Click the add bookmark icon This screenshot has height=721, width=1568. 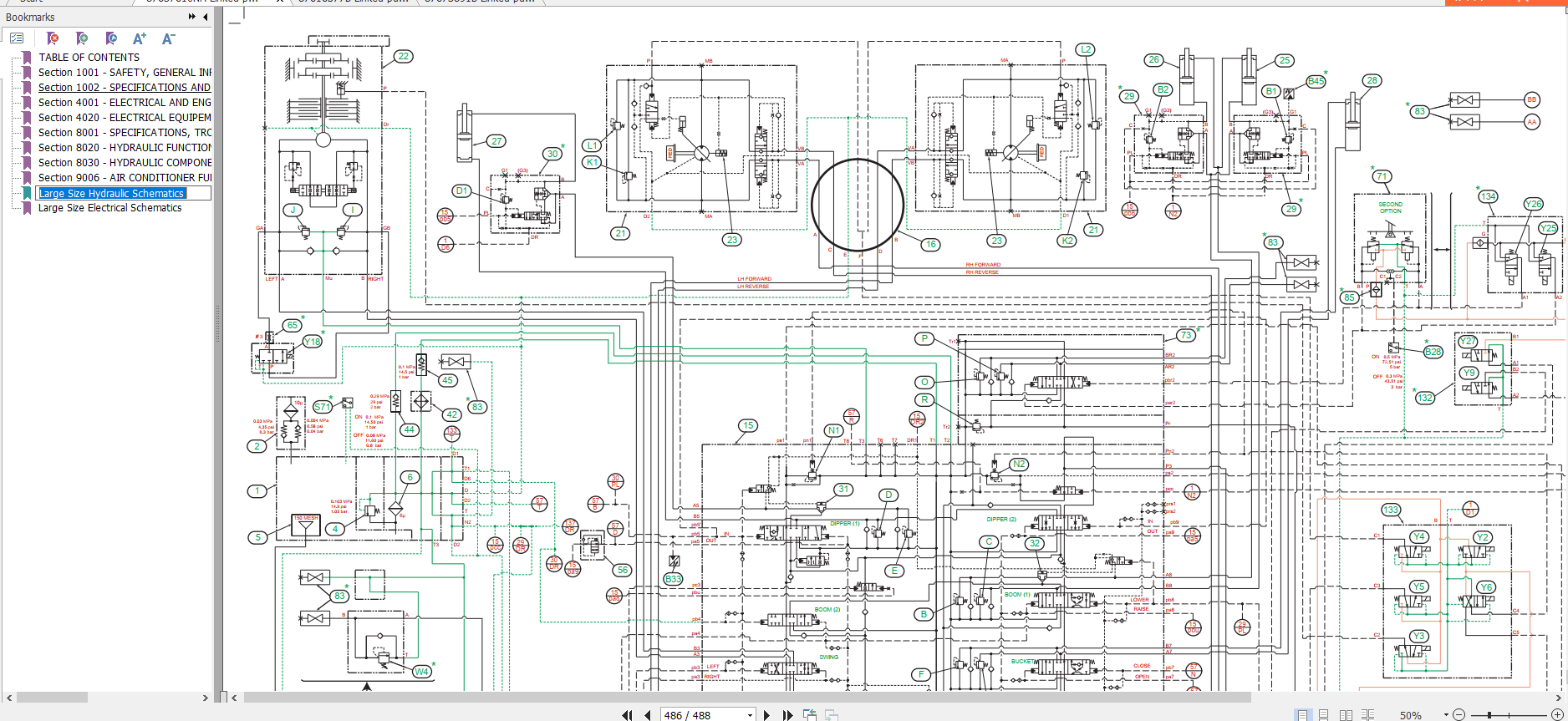tap(82, 38)
